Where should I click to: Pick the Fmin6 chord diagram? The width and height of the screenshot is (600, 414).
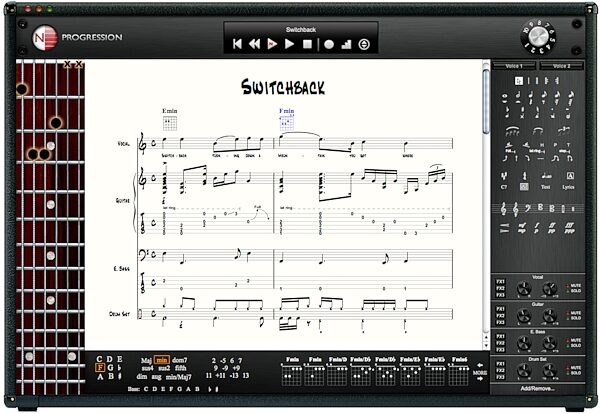(x=459, y=372)
